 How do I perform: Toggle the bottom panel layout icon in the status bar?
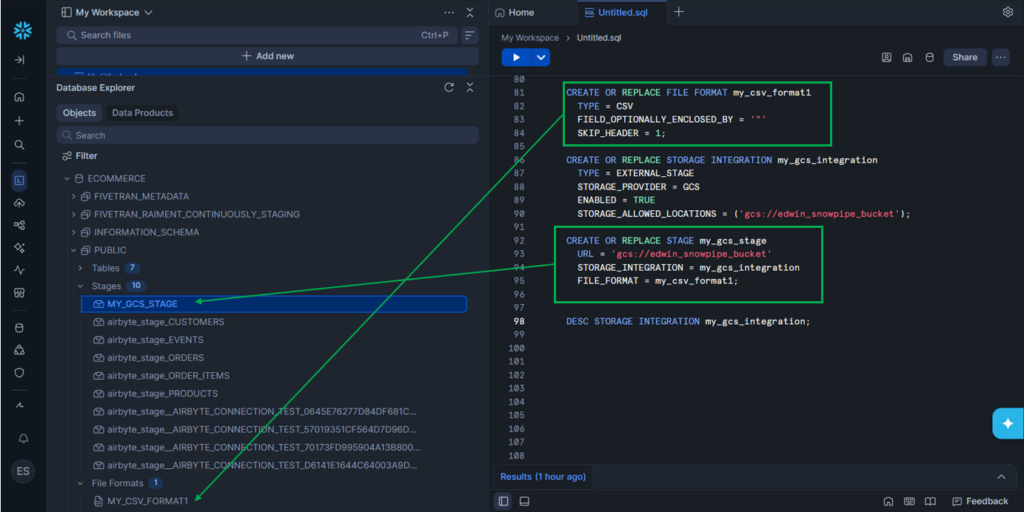pos(524,501)
